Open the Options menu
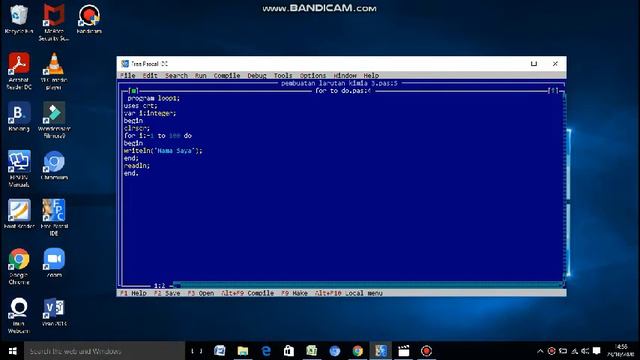The height and width of the screenshot is (360, 640). tap(313, 76)
